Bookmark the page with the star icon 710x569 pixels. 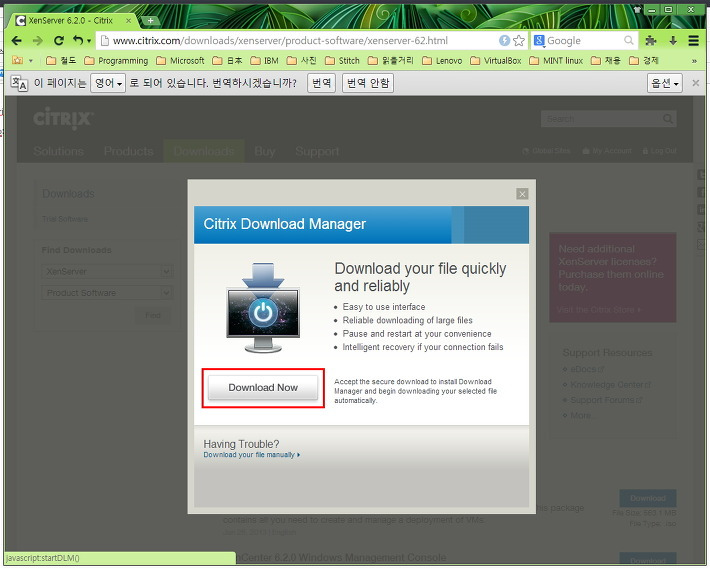519,41
